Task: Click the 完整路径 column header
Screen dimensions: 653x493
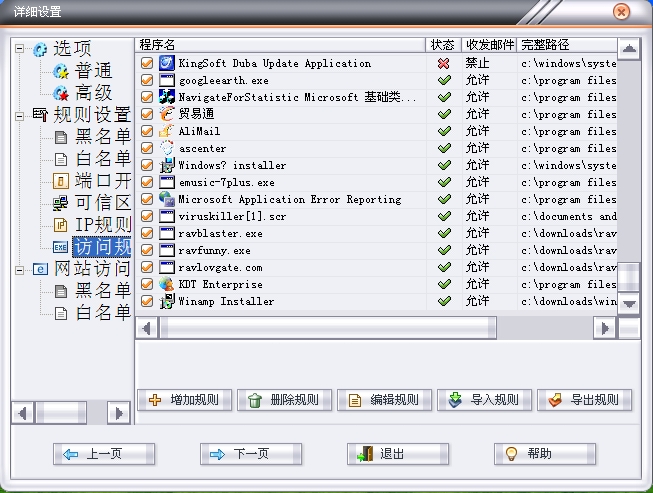Action: pos(567,45)
